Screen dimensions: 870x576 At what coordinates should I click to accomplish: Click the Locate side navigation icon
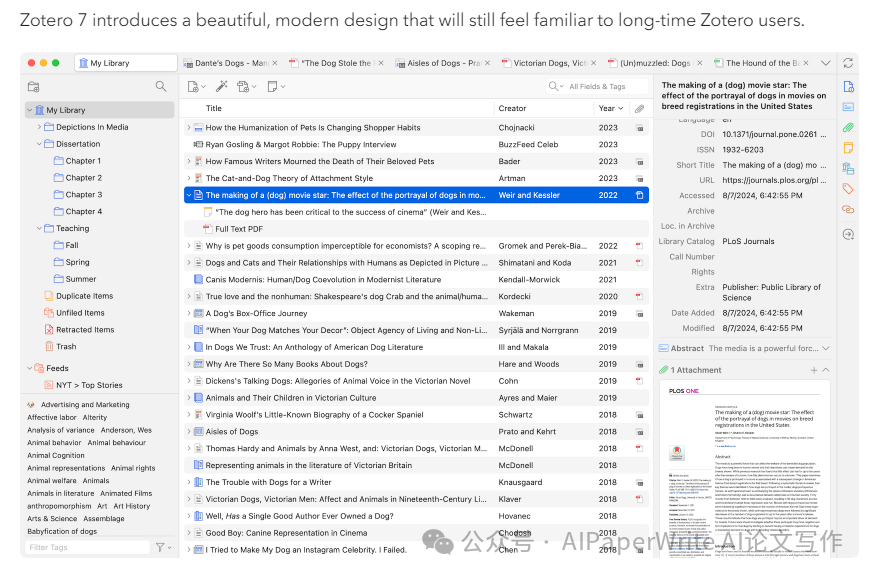pyautogui.click(x=848, y=235)
